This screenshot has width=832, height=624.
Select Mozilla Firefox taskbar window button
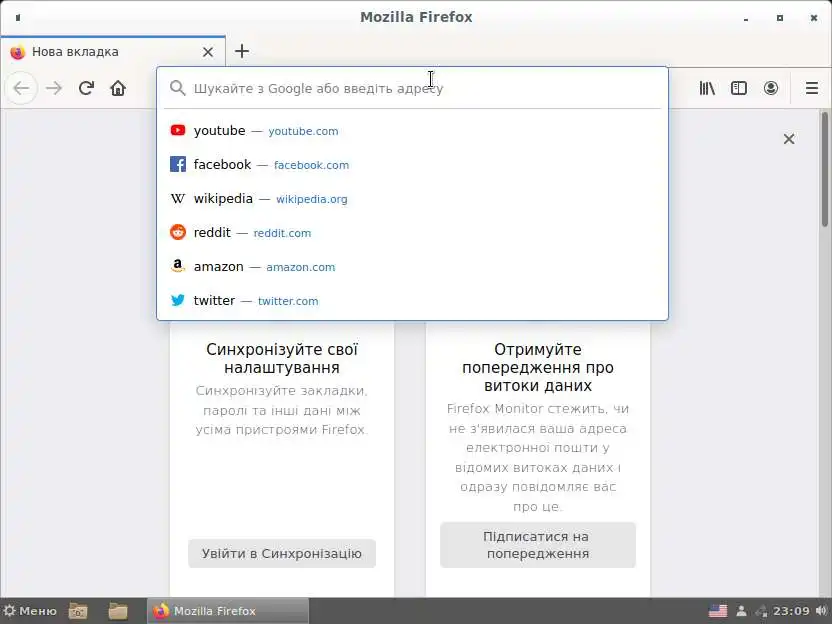click(228, 611)
